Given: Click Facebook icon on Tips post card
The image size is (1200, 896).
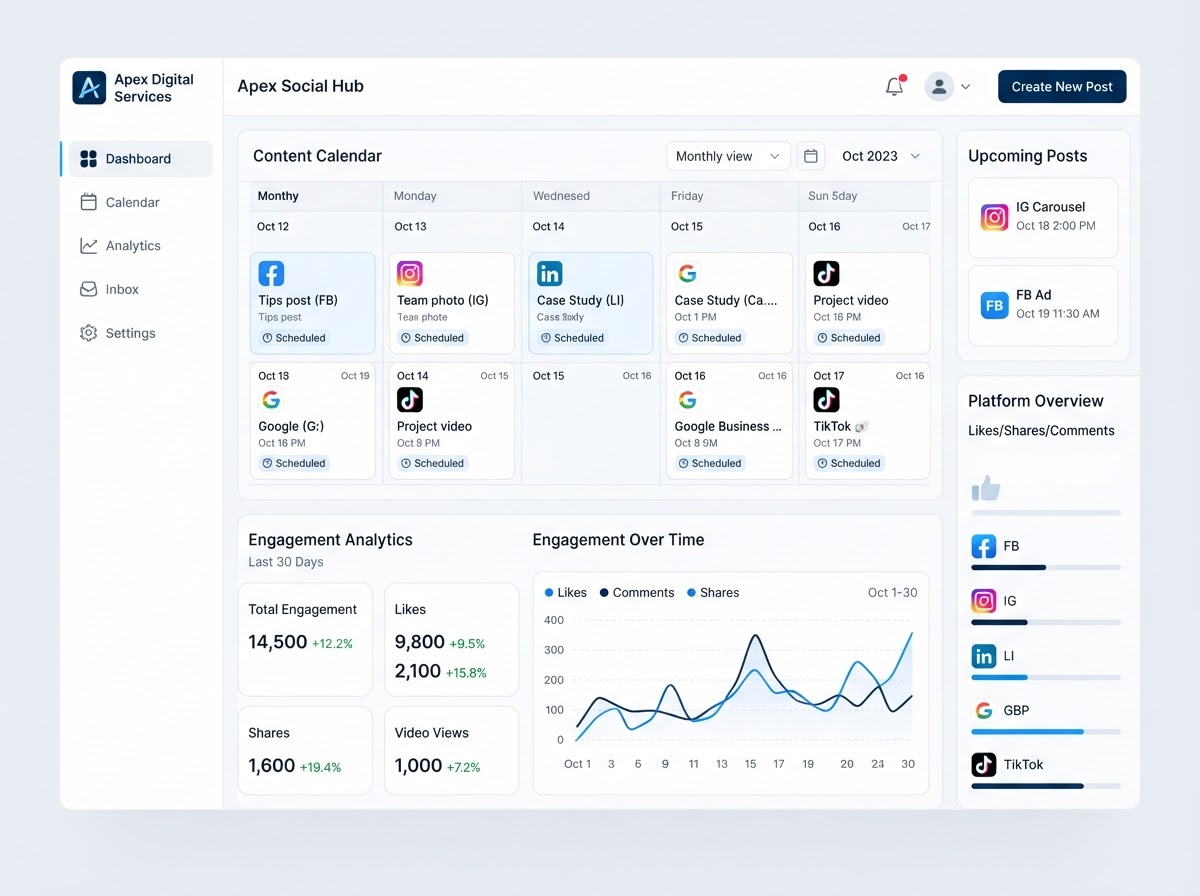Looking at the screenshot, I should (x=271, y=273).
